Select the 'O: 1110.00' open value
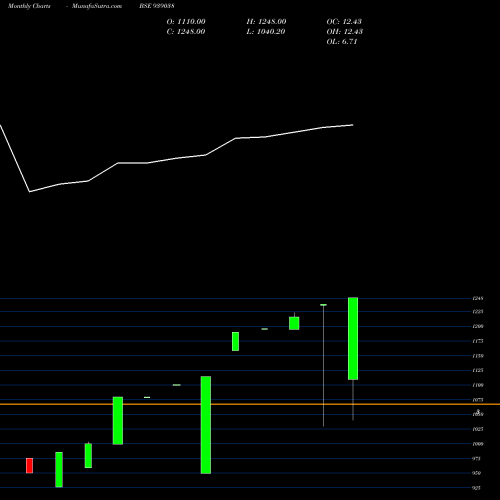The image size is (500, 500). point(186,21)
